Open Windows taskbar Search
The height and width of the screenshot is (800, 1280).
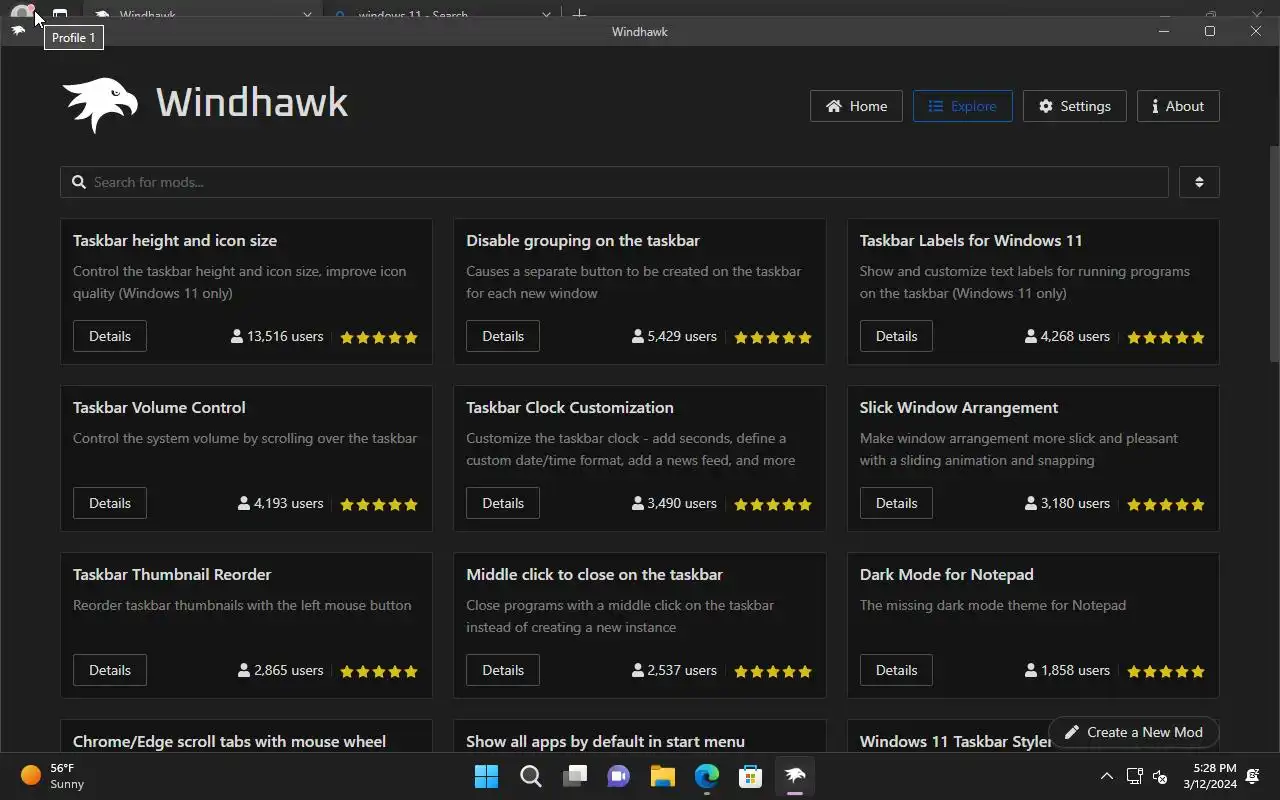(530, 776)
